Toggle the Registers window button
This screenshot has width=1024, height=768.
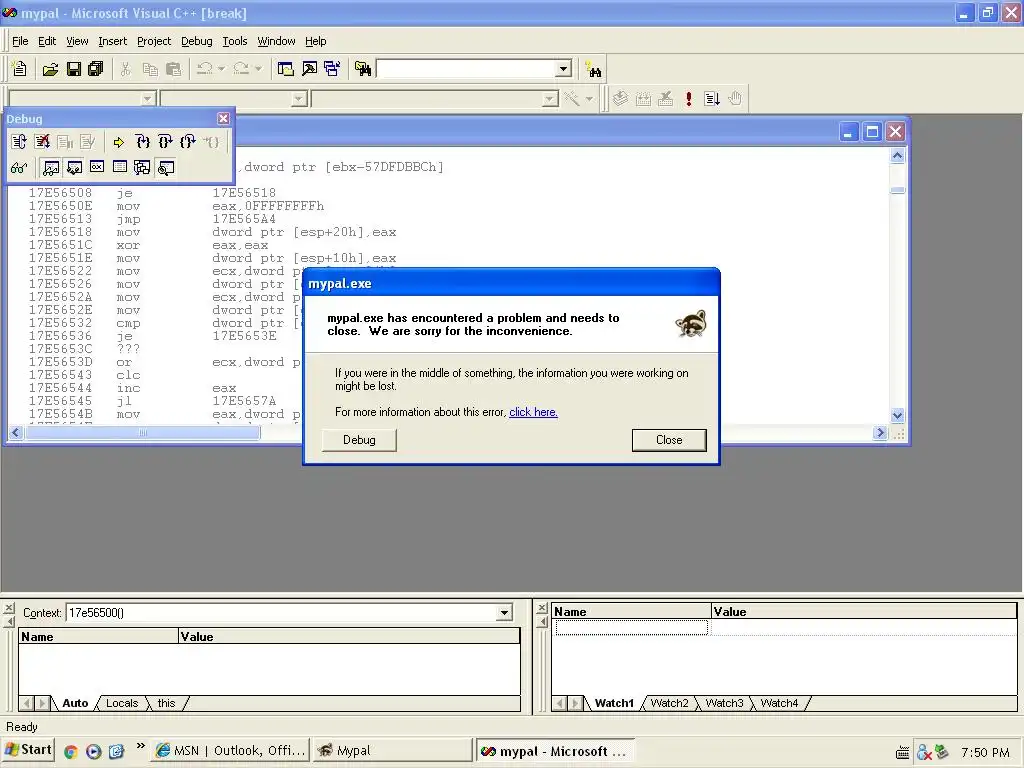coord(97,168)
